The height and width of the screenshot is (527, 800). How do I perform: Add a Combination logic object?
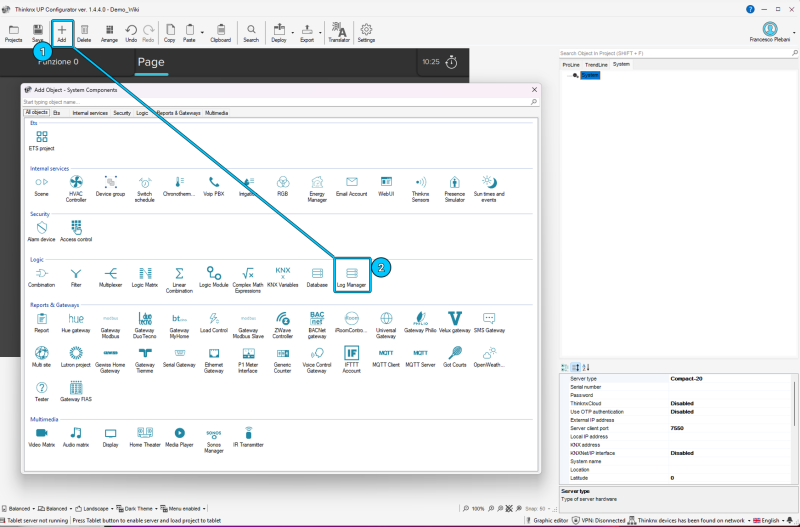(x=41, y=278)
